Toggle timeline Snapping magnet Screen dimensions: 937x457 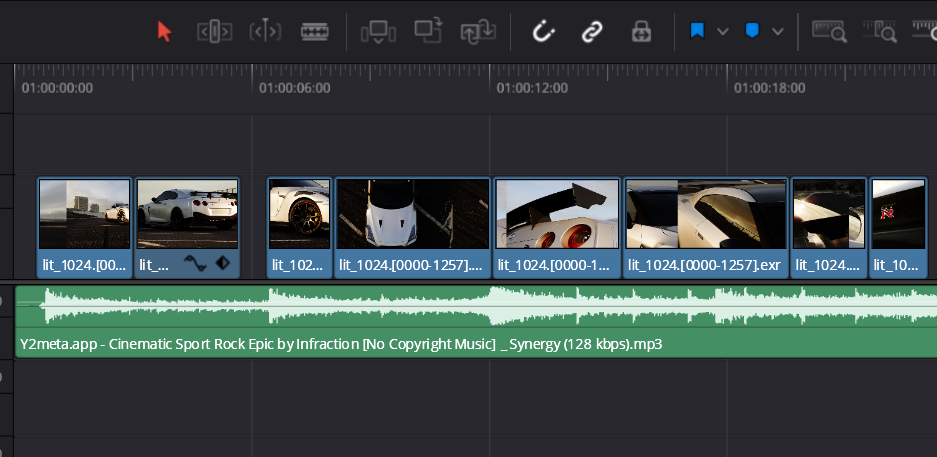click(542, 32)
